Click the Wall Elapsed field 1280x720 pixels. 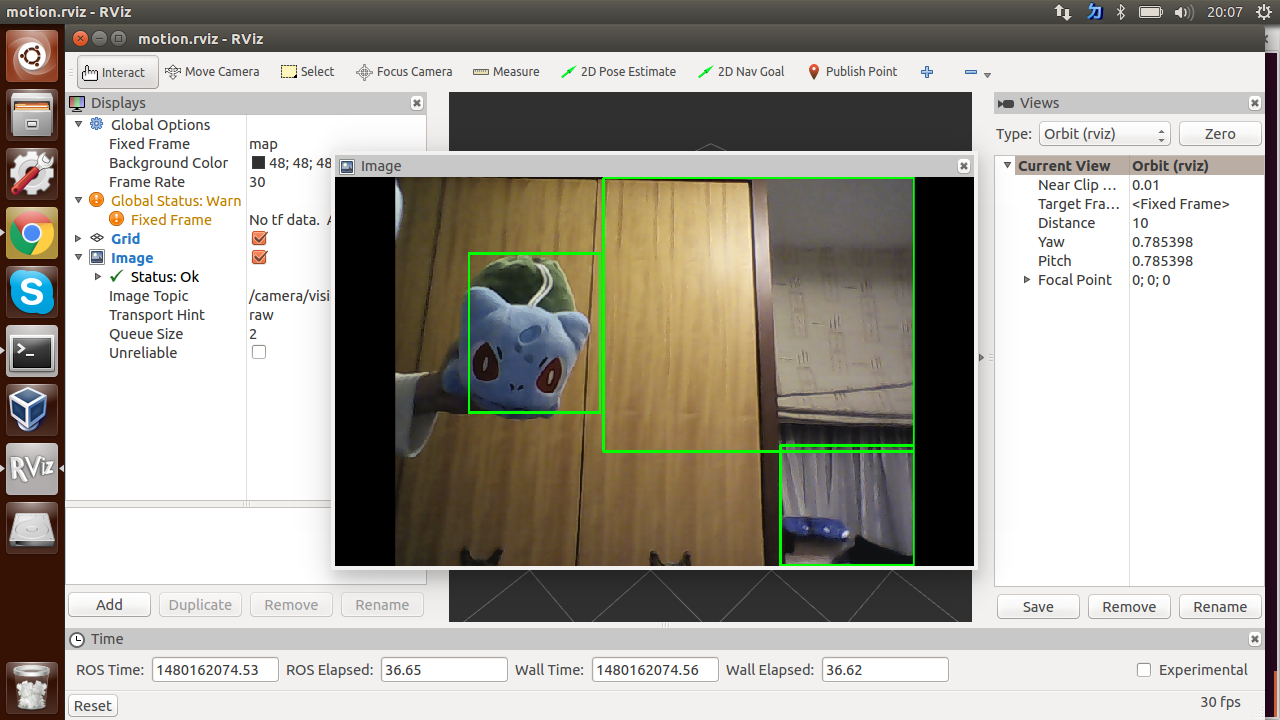[884, 670]
